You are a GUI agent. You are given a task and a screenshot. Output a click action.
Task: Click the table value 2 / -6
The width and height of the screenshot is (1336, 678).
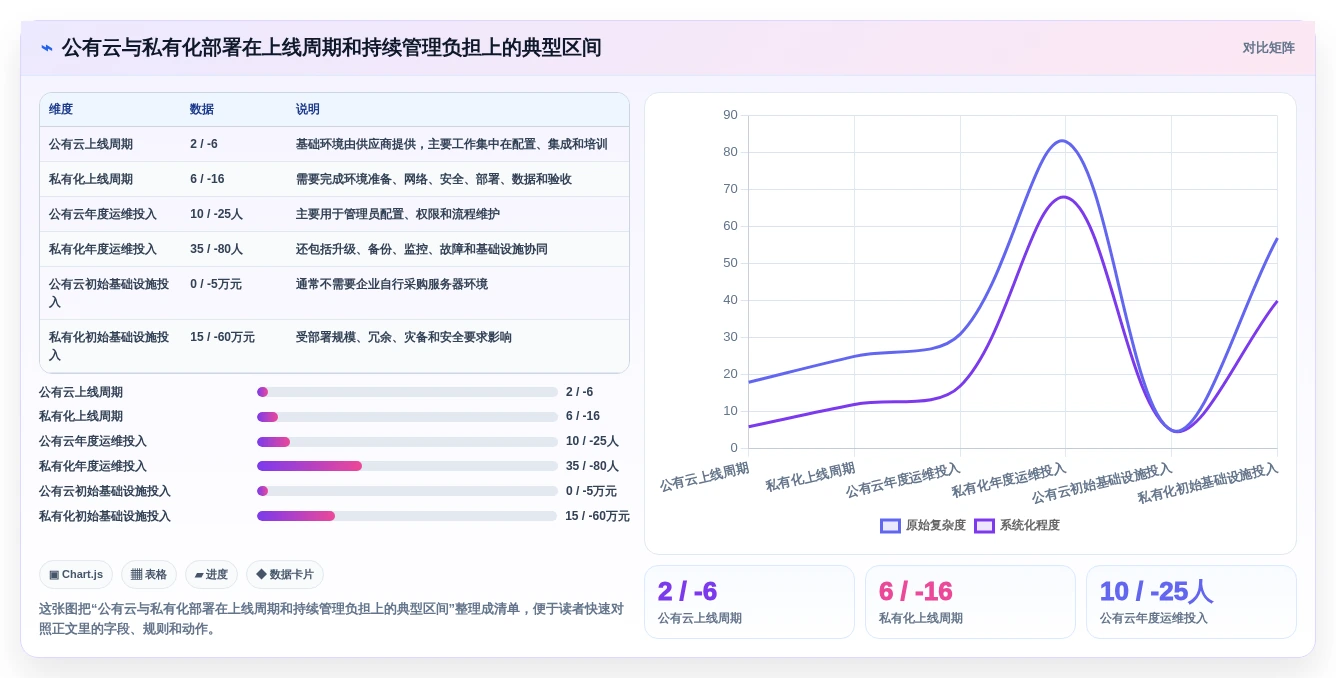[x=204, y=144]
